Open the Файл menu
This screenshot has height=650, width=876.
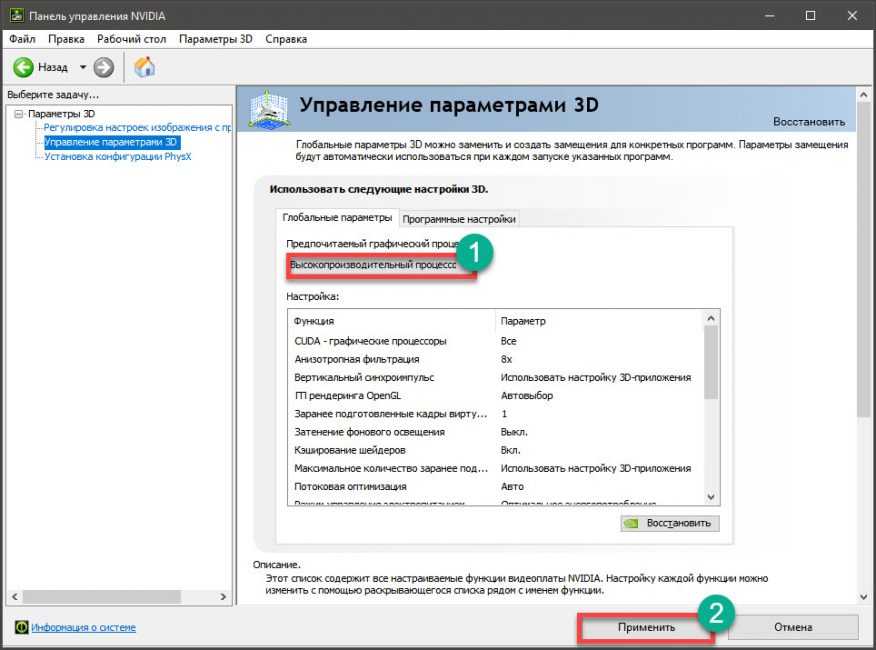tap(22, 39)
